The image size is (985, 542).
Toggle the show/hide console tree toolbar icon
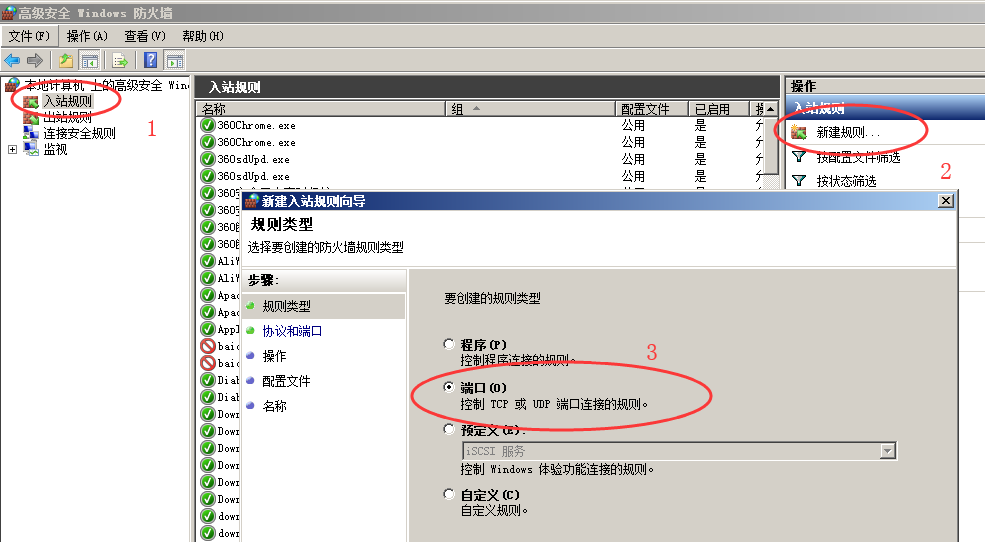pos(89,60)
